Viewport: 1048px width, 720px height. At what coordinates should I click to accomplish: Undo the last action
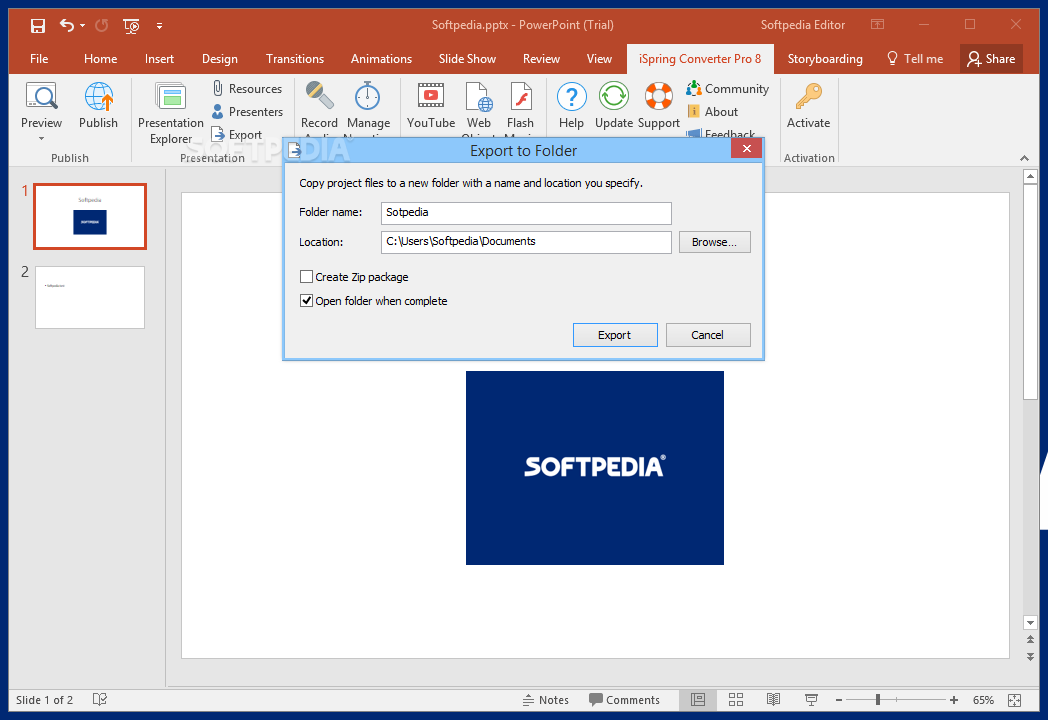[66, 25]
